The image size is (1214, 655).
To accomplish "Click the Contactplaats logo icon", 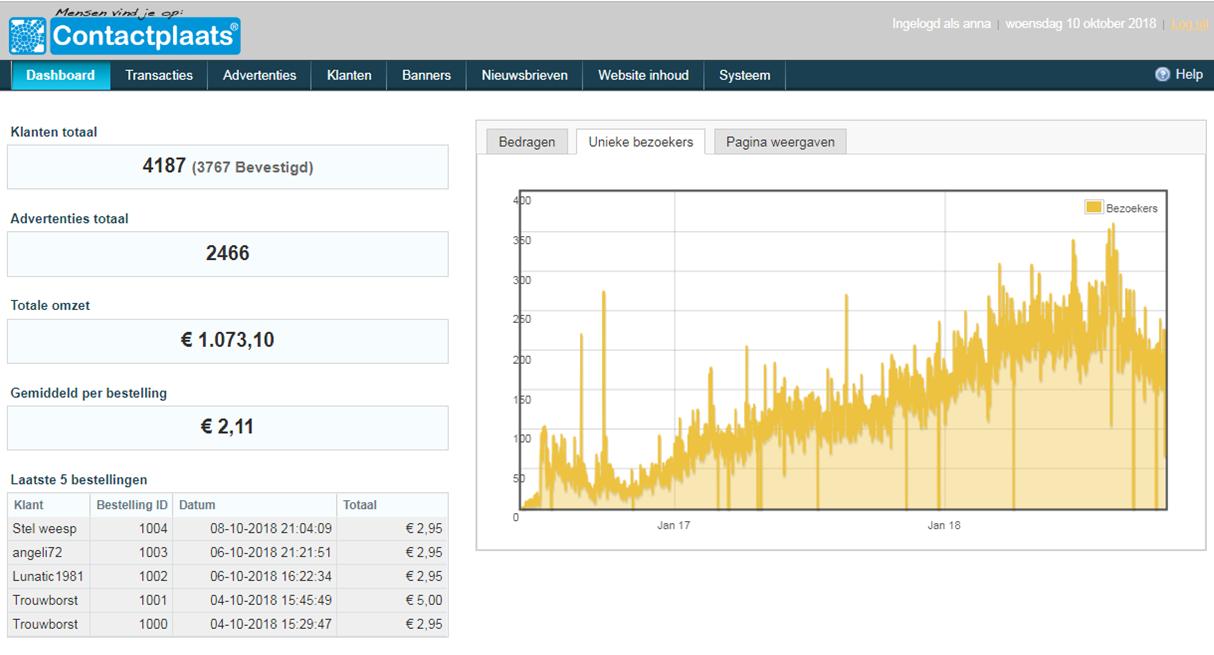I will tap(27, 37).
